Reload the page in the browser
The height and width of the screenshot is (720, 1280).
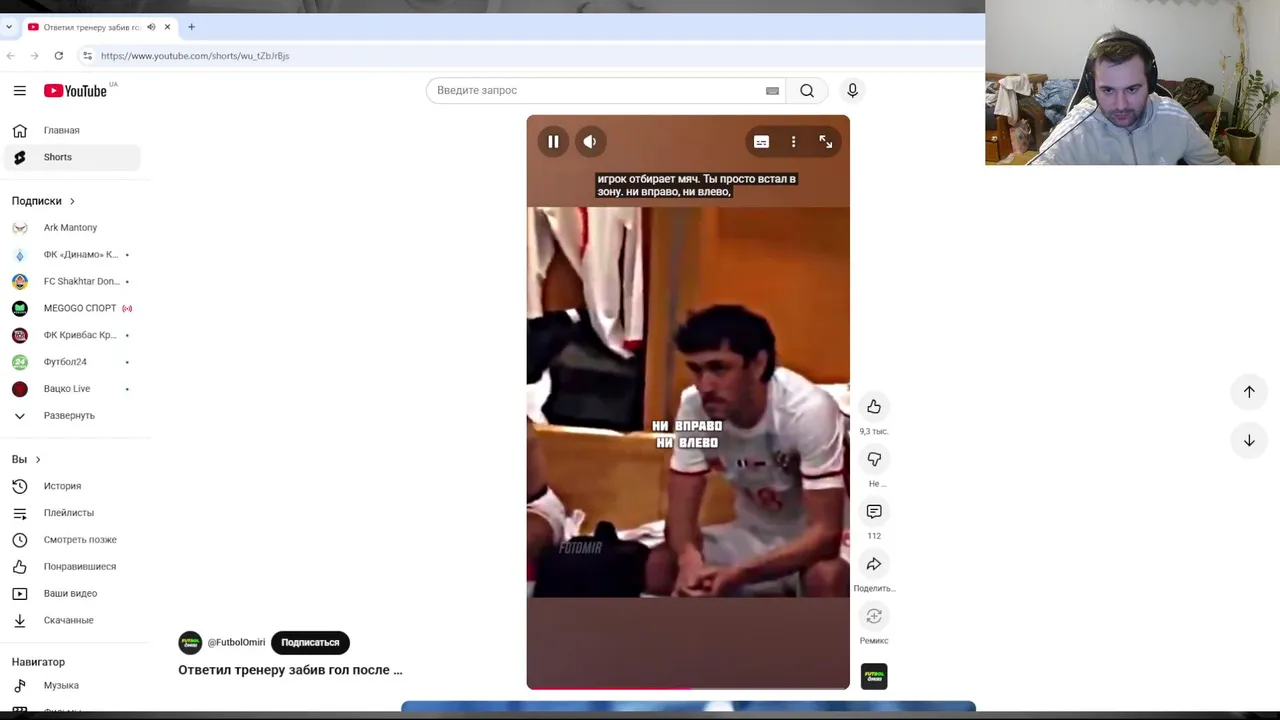[59, 56]
